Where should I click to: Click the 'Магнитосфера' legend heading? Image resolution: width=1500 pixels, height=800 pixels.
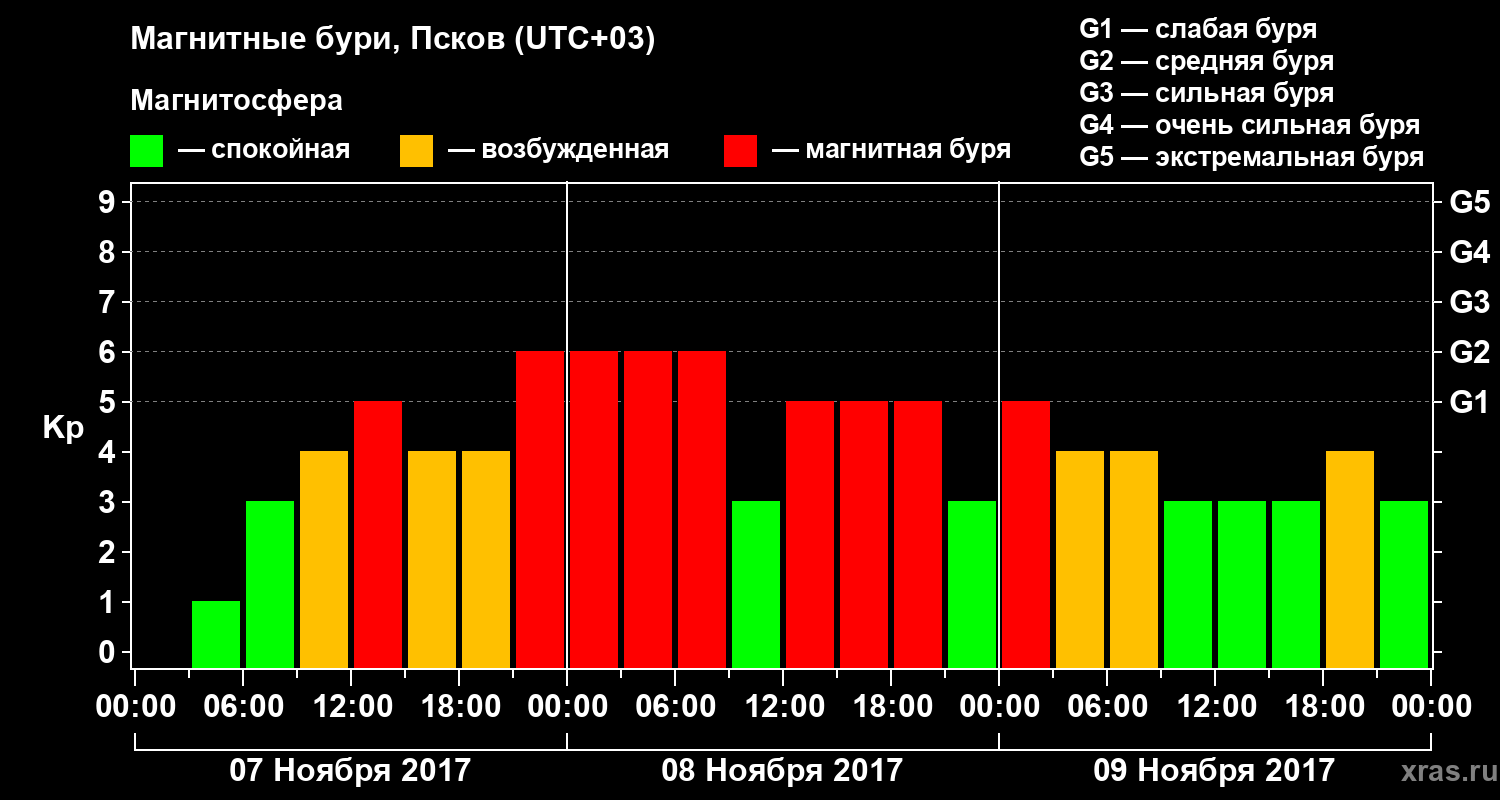click(237, 101)
